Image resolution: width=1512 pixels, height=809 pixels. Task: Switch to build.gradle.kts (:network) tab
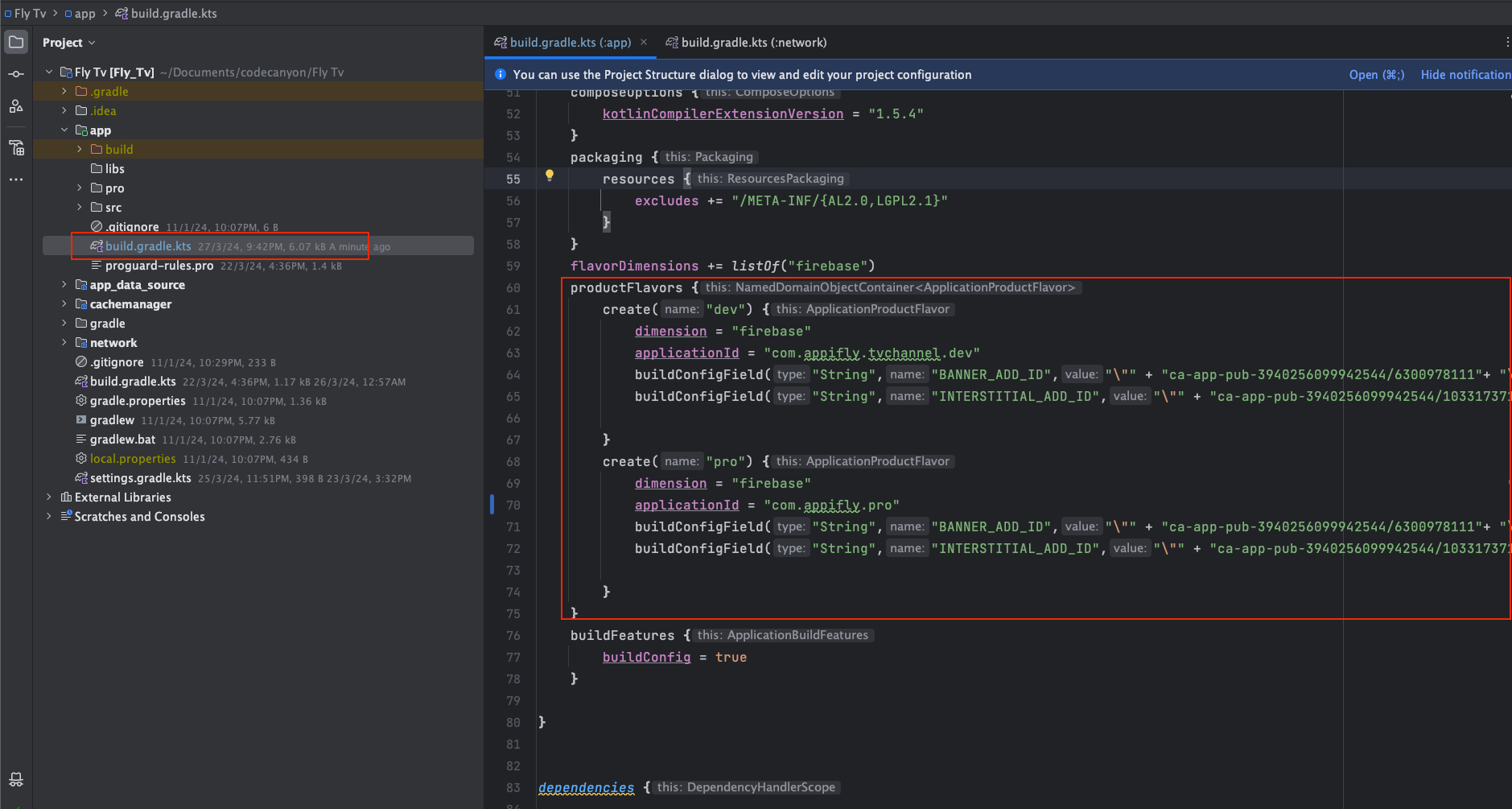pos(753,43)
